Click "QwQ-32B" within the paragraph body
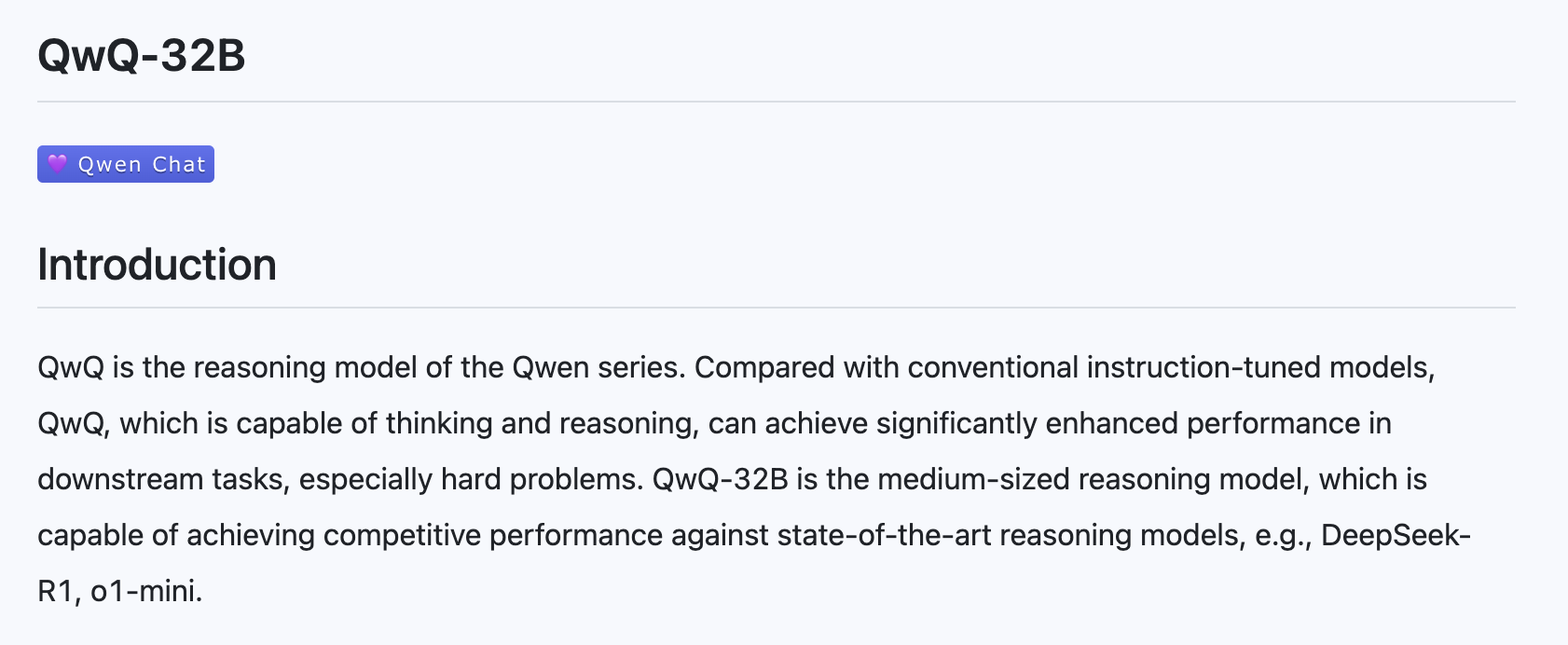Image resolution: width=1568 pixels, height=645 pixels. pyautogui.click(x=720, y=479)
